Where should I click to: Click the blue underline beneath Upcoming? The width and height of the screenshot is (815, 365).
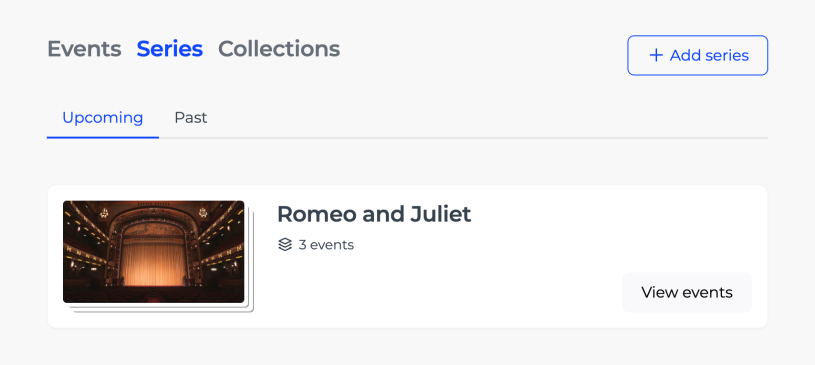pyautogui.click(x=102, y=138)
